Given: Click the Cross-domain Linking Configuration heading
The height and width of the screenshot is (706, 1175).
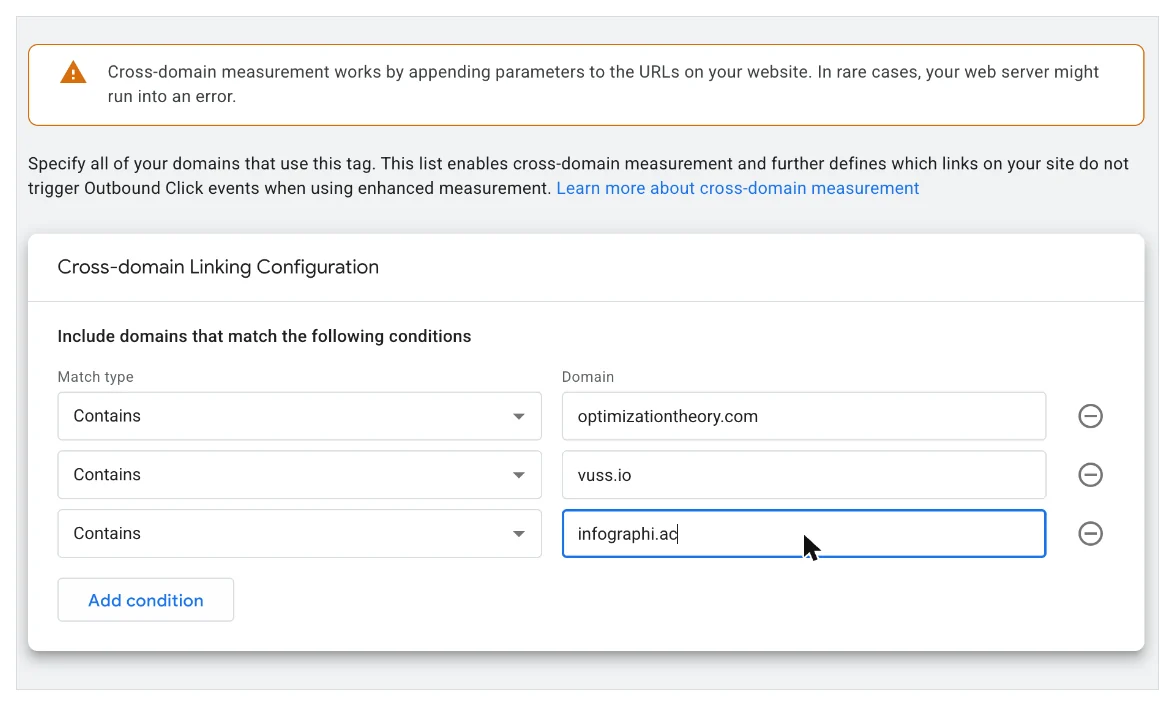Looking at the screenshot, I should pos(218,267).
